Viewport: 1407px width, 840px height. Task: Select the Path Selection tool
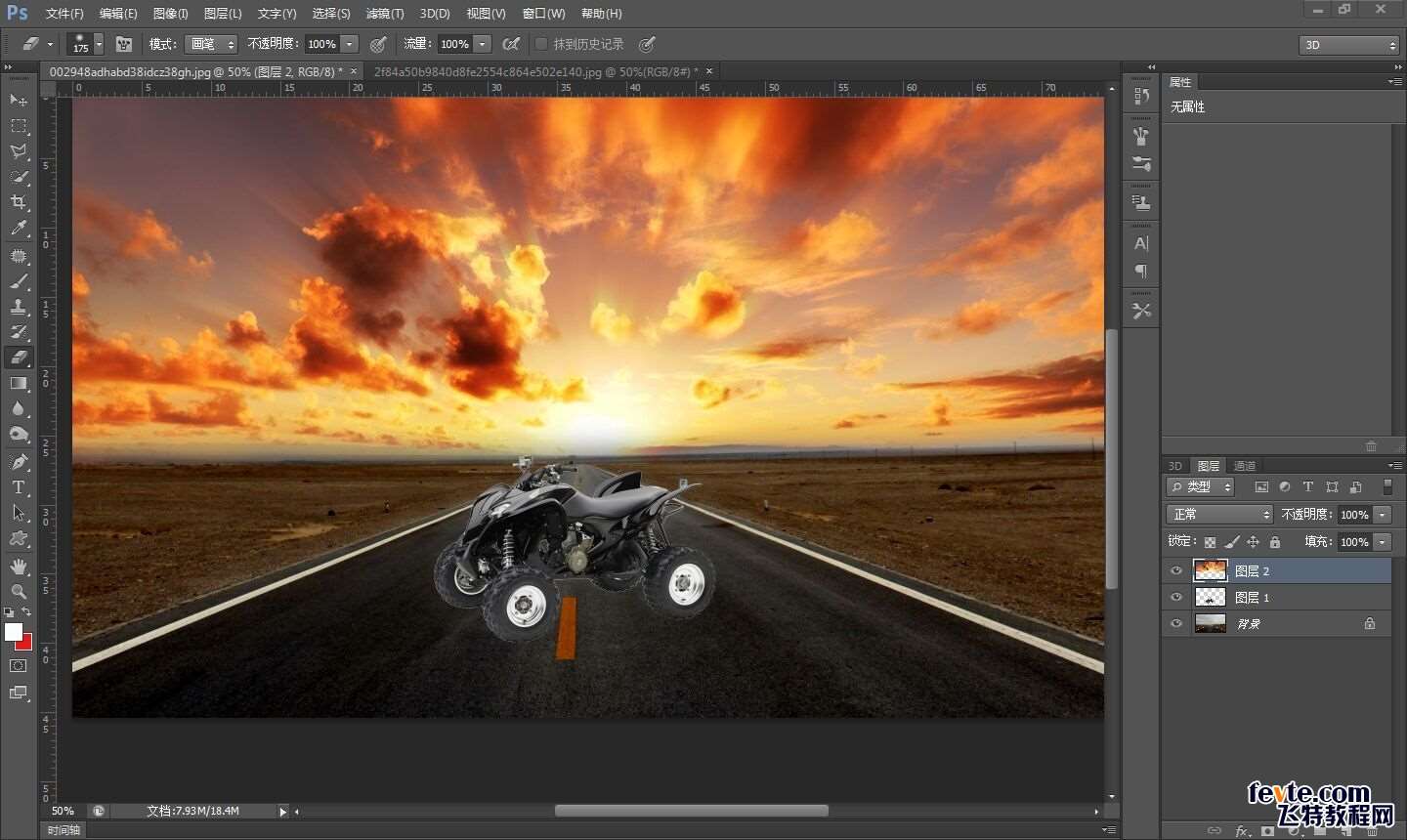[19, 512]
